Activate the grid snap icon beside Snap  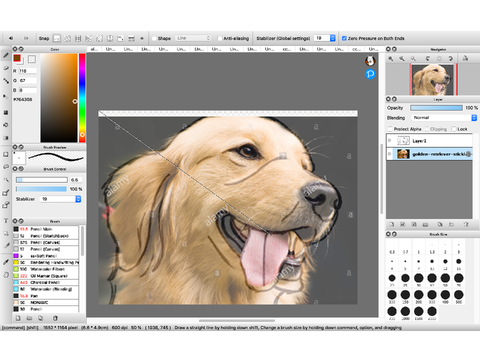(78, 38)
